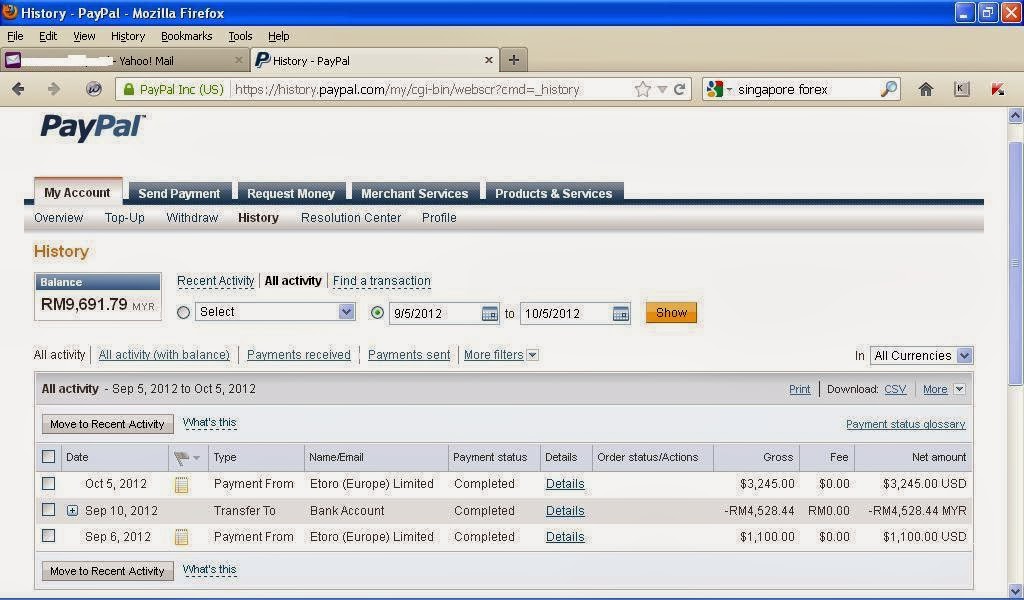Check the Sep 10, 2012 transaction checkbox
Screen dimensions: 1024x600
pyautogui.click(x=48, y=510)
